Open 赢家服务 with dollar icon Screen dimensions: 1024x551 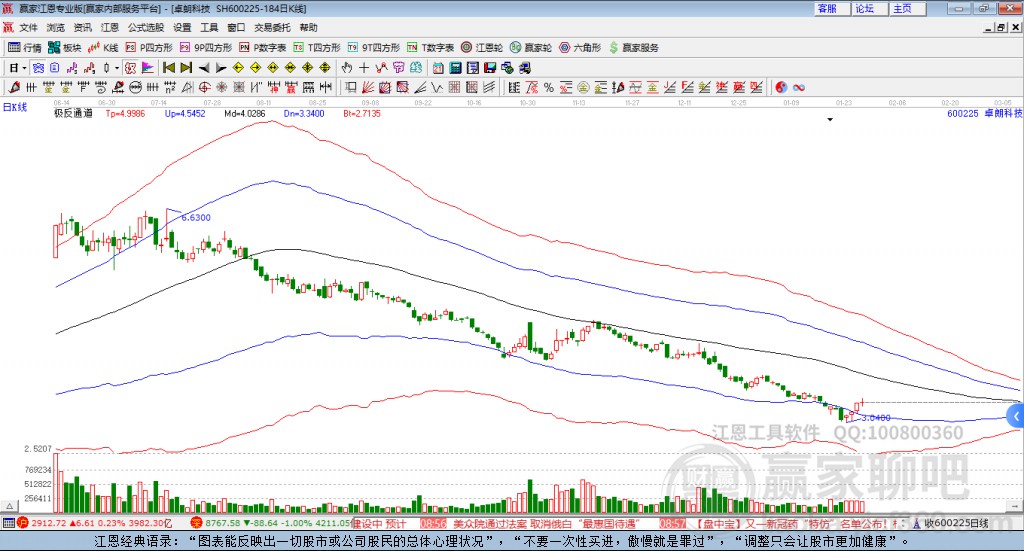(634, 48)
